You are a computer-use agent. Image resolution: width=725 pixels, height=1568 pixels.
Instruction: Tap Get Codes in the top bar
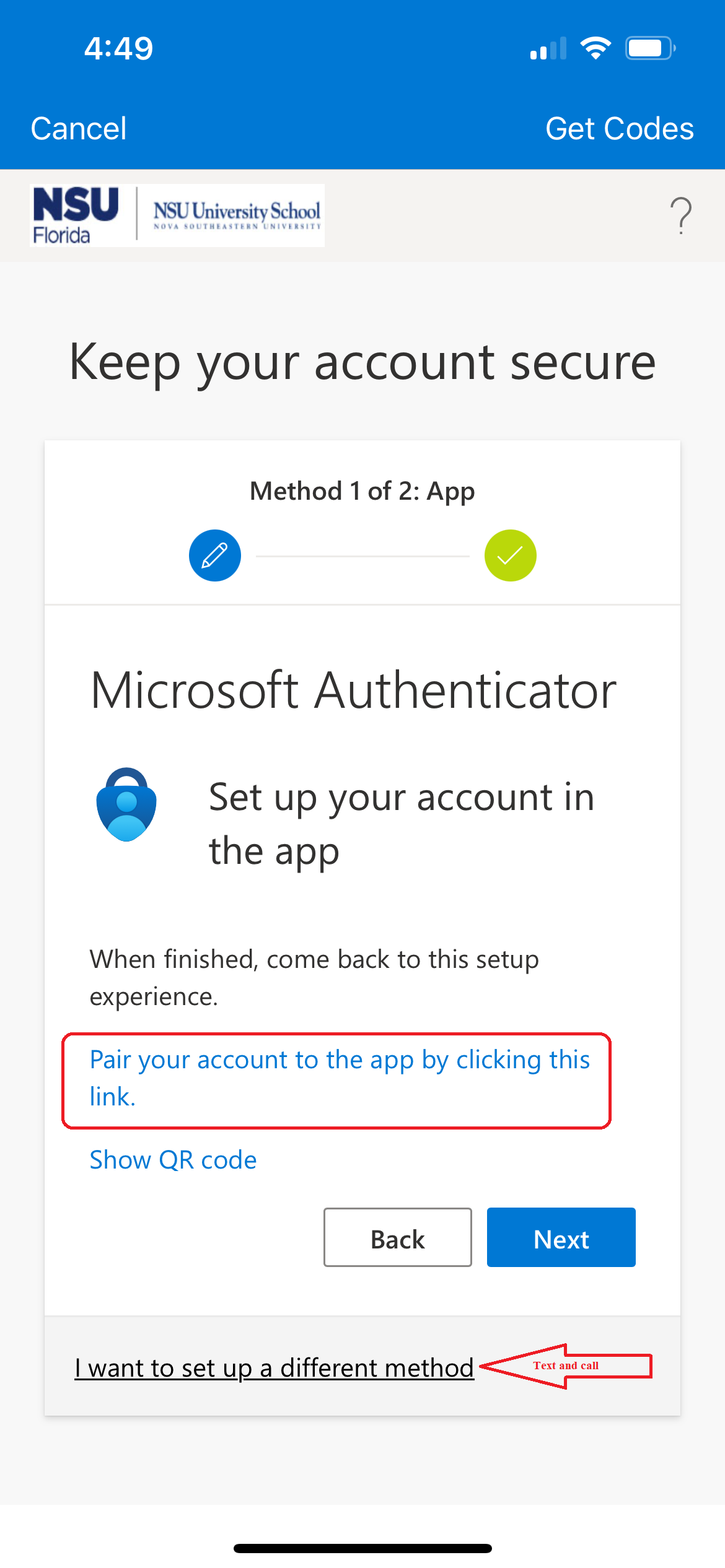(619, 129)
